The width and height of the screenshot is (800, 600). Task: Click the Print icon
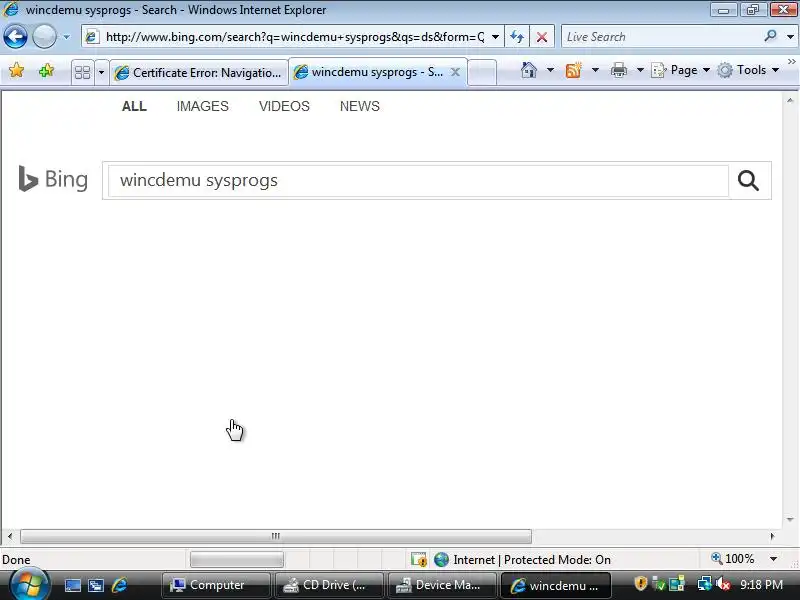(x=618, y=70)
